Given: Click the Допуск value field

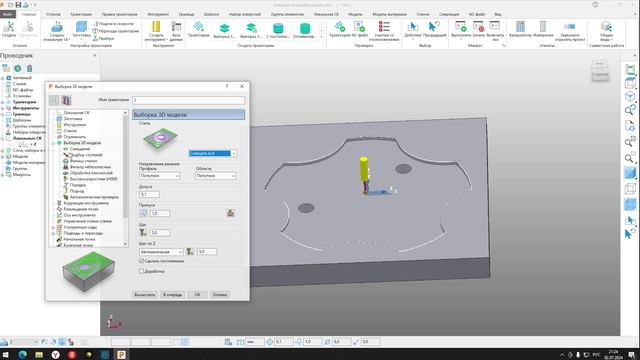Looking at the screenshot, I should 149,194.
